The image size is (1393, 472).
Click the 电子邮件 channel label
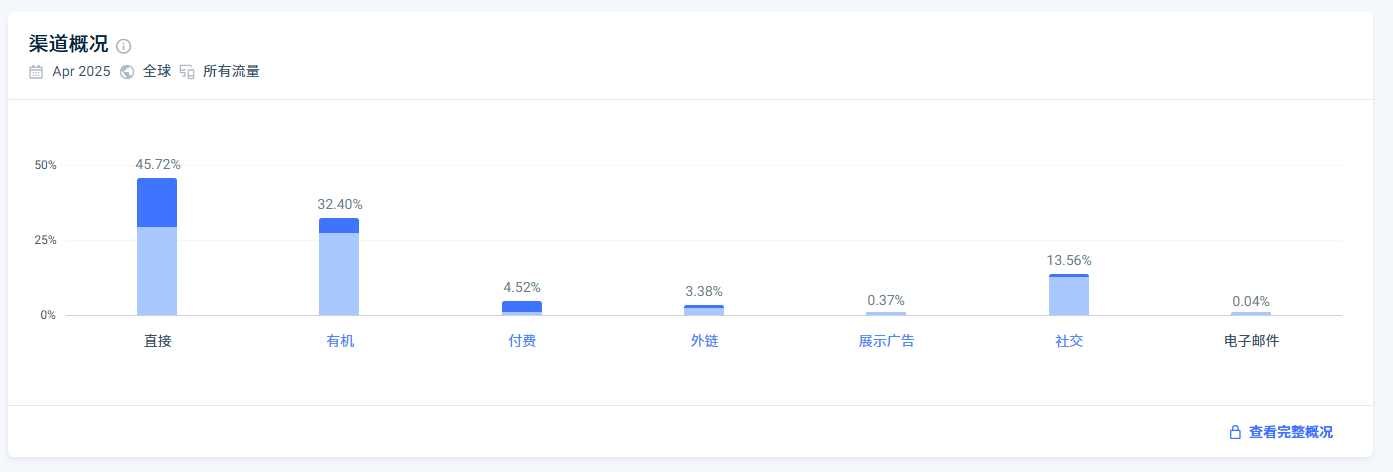pos(1251,341)
